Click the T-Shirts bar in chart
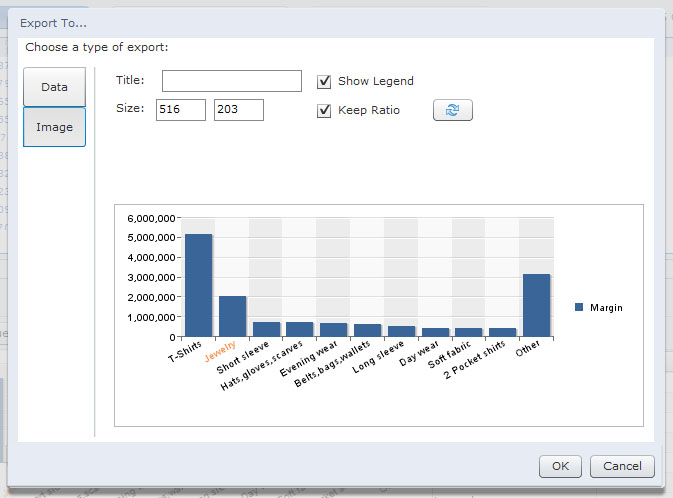The width and height of the screenshot is (673, 498). [198, 285]
